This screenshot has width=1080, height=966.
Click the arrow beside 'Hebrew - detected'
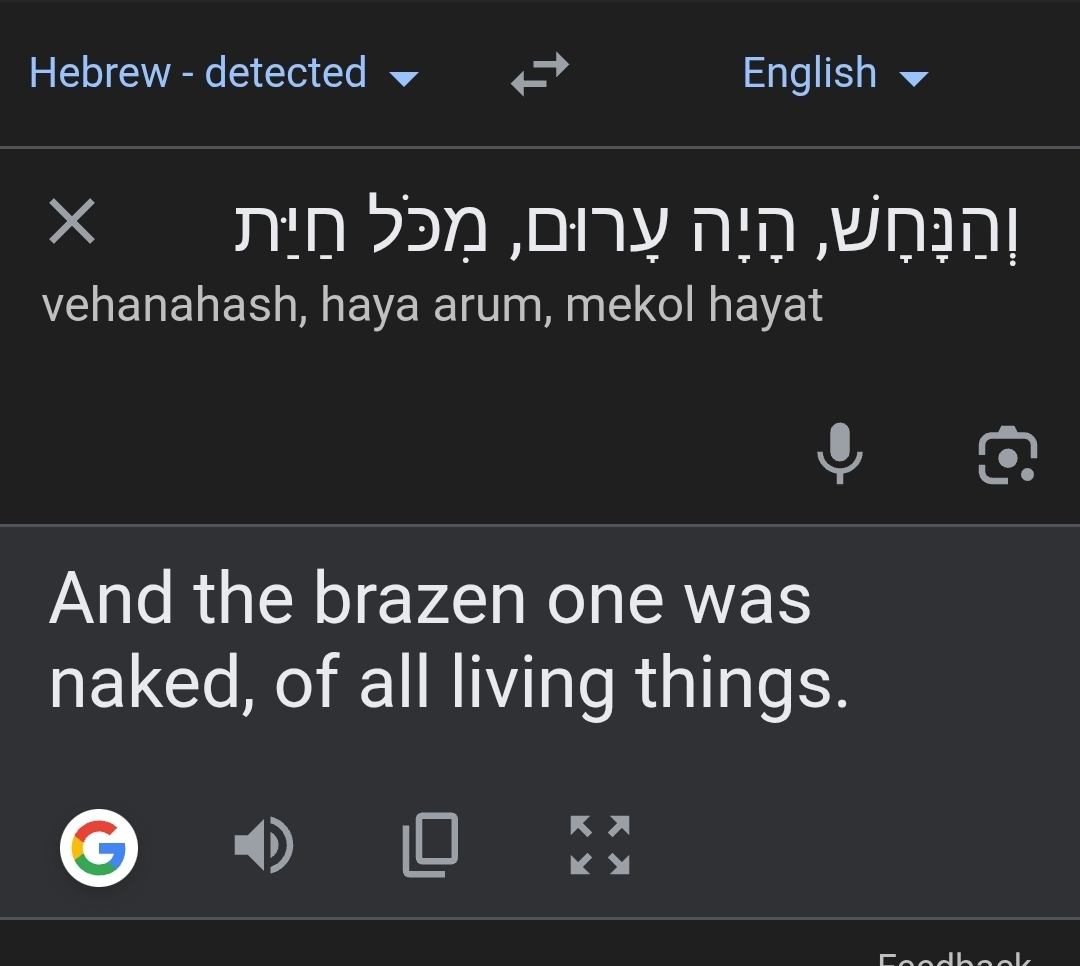coord(403,78)
